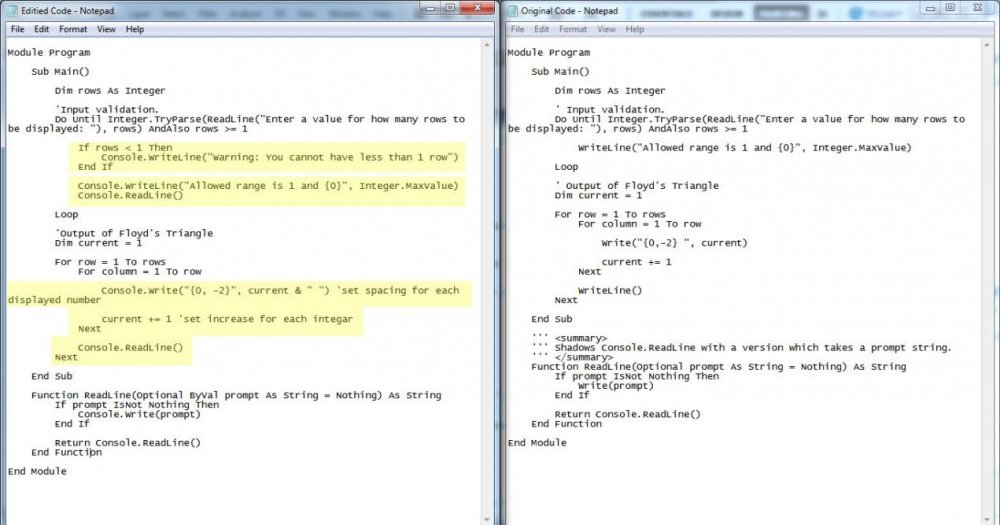This screenshot has width=1000, height=525.
Task: Maximize the Editied Code Notepad window
Action: [450, 8]
